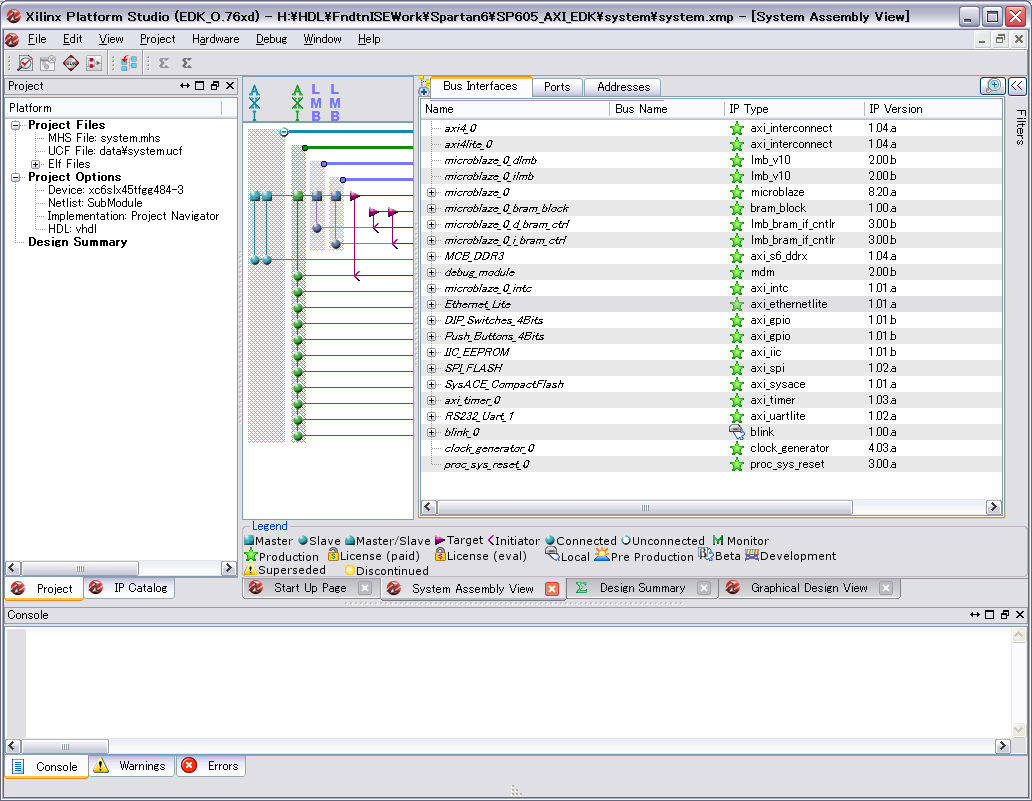Float the Console panel with arrows icon
Screen dimensions: 1032x801
[x=975, y=615]
